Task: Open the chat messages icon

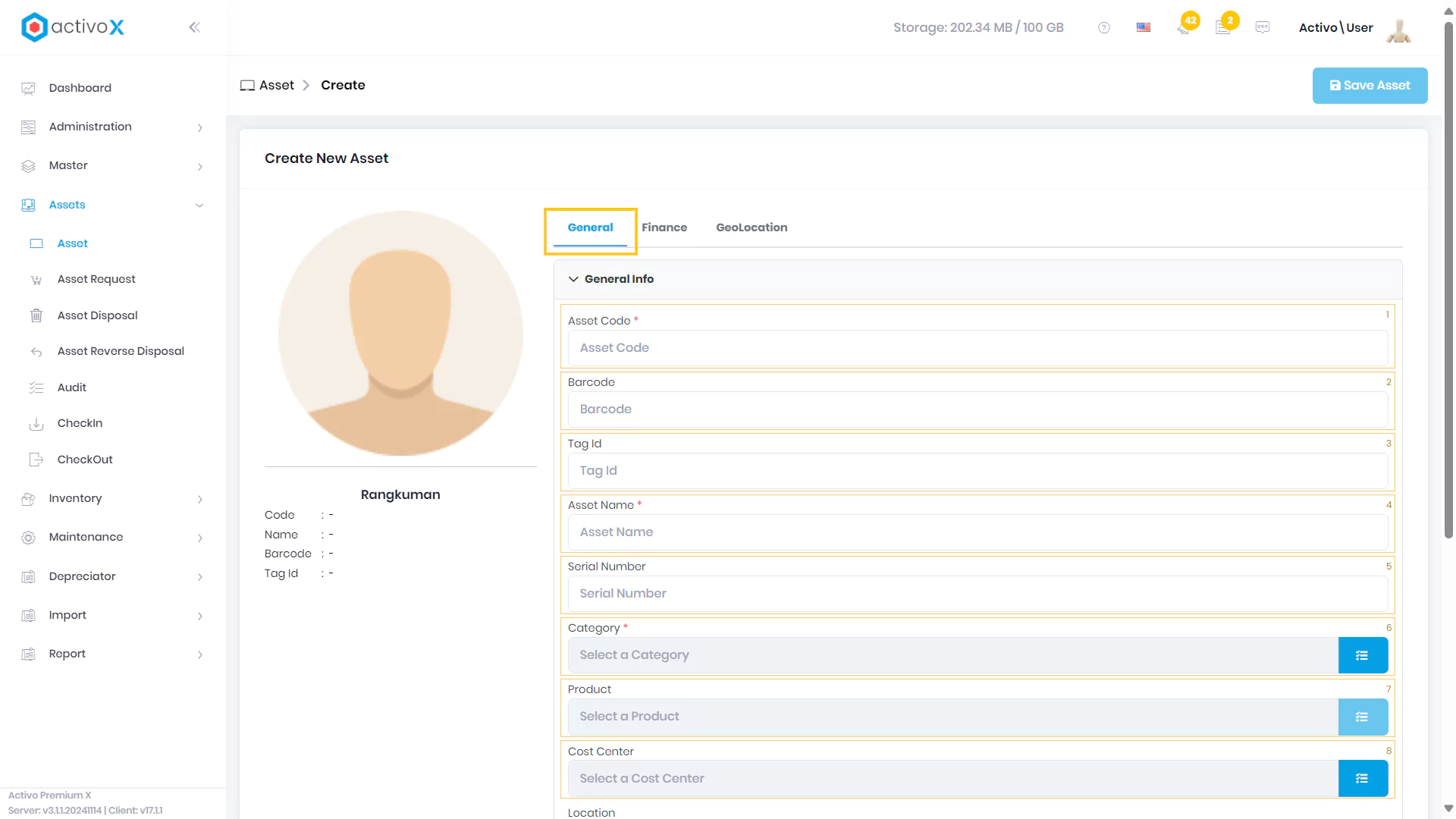Action: click(1263, 27)
